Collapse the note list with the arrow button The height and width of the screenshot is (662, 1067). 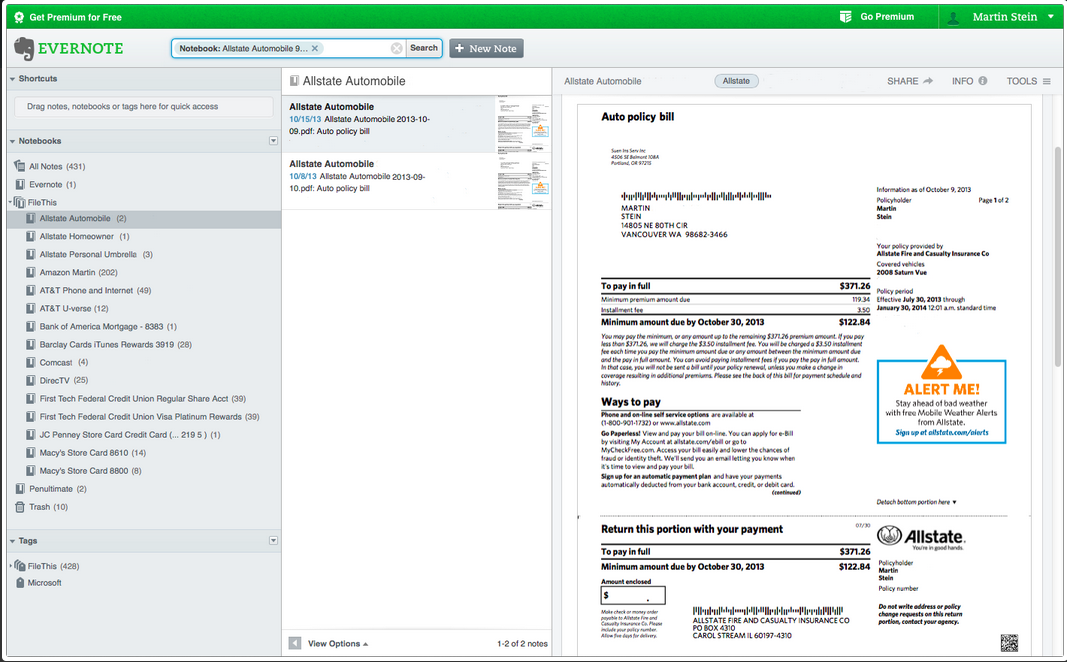point(295,643)
